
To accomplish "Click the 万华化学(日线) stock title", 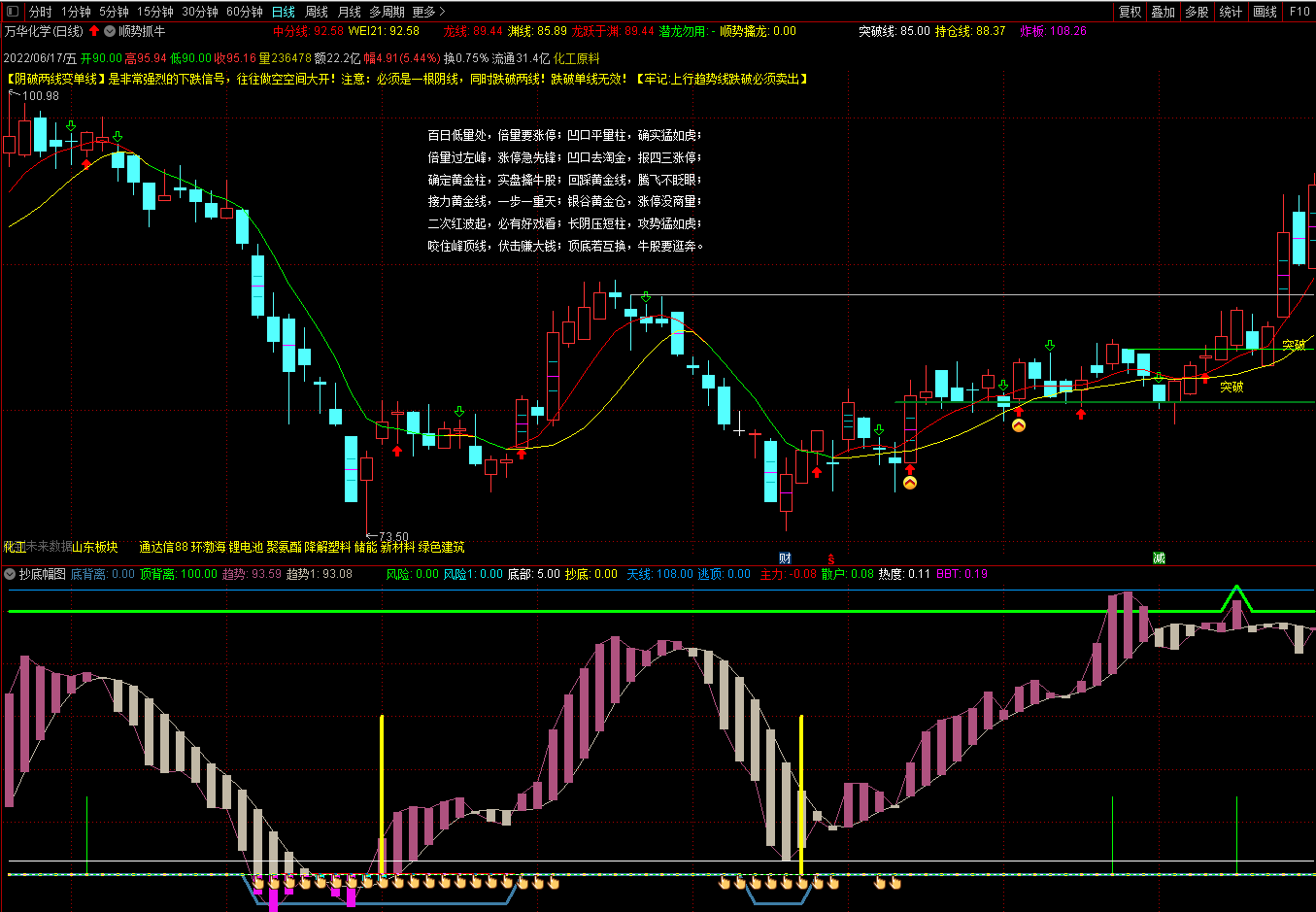I will [44, 31].
